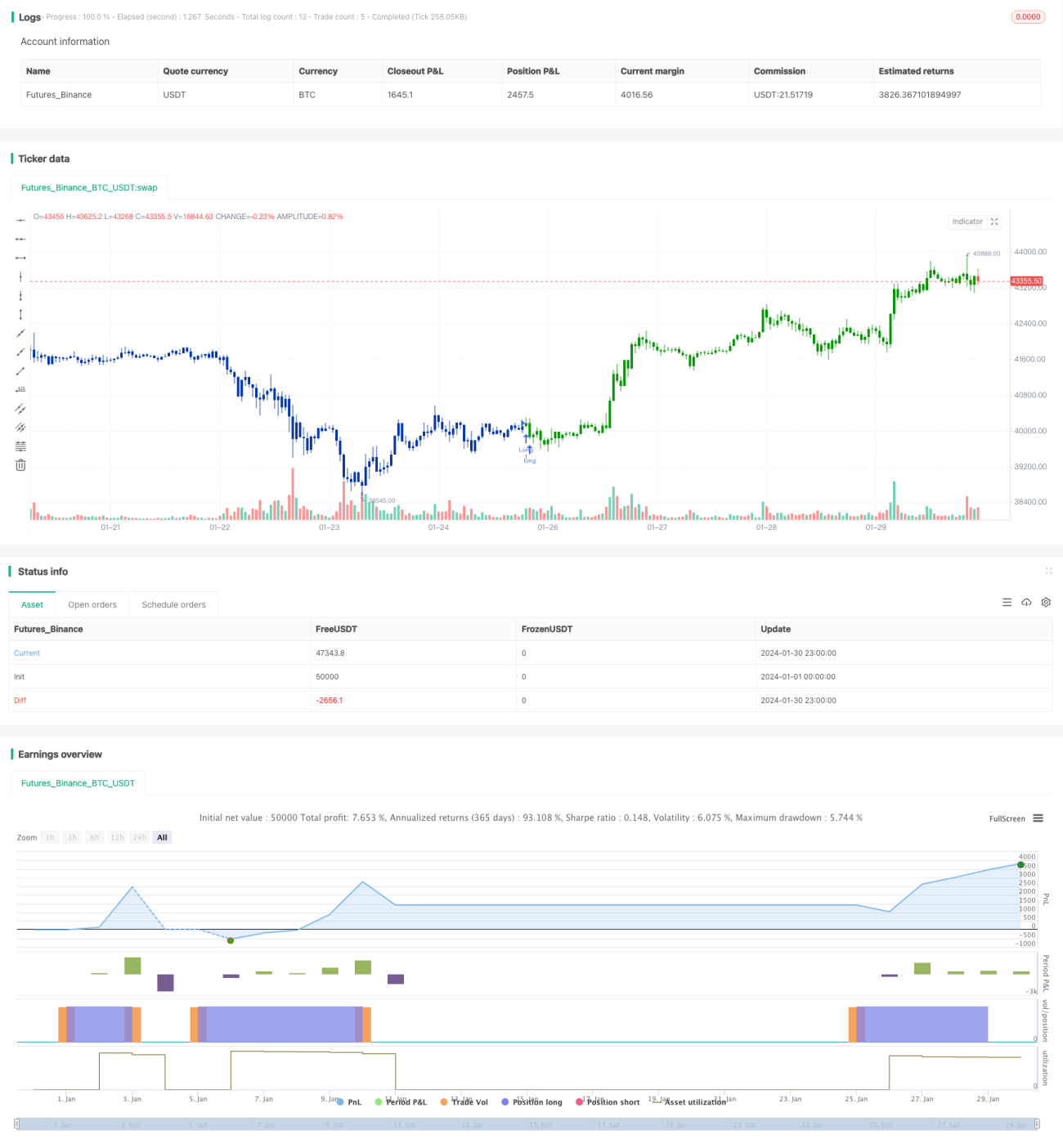The height and width of the screenshot is (1148, 1063).
Task: Toggle Position long series in legend
Action: 532,1102
